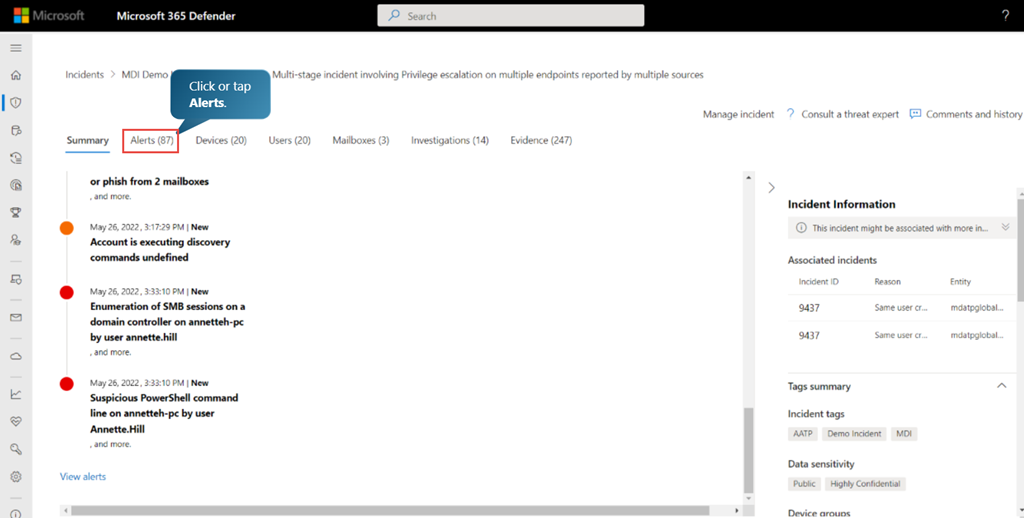Open the trophy Secure score icon
Viewport: 1024px width, 518px height.
click(15, 212)
